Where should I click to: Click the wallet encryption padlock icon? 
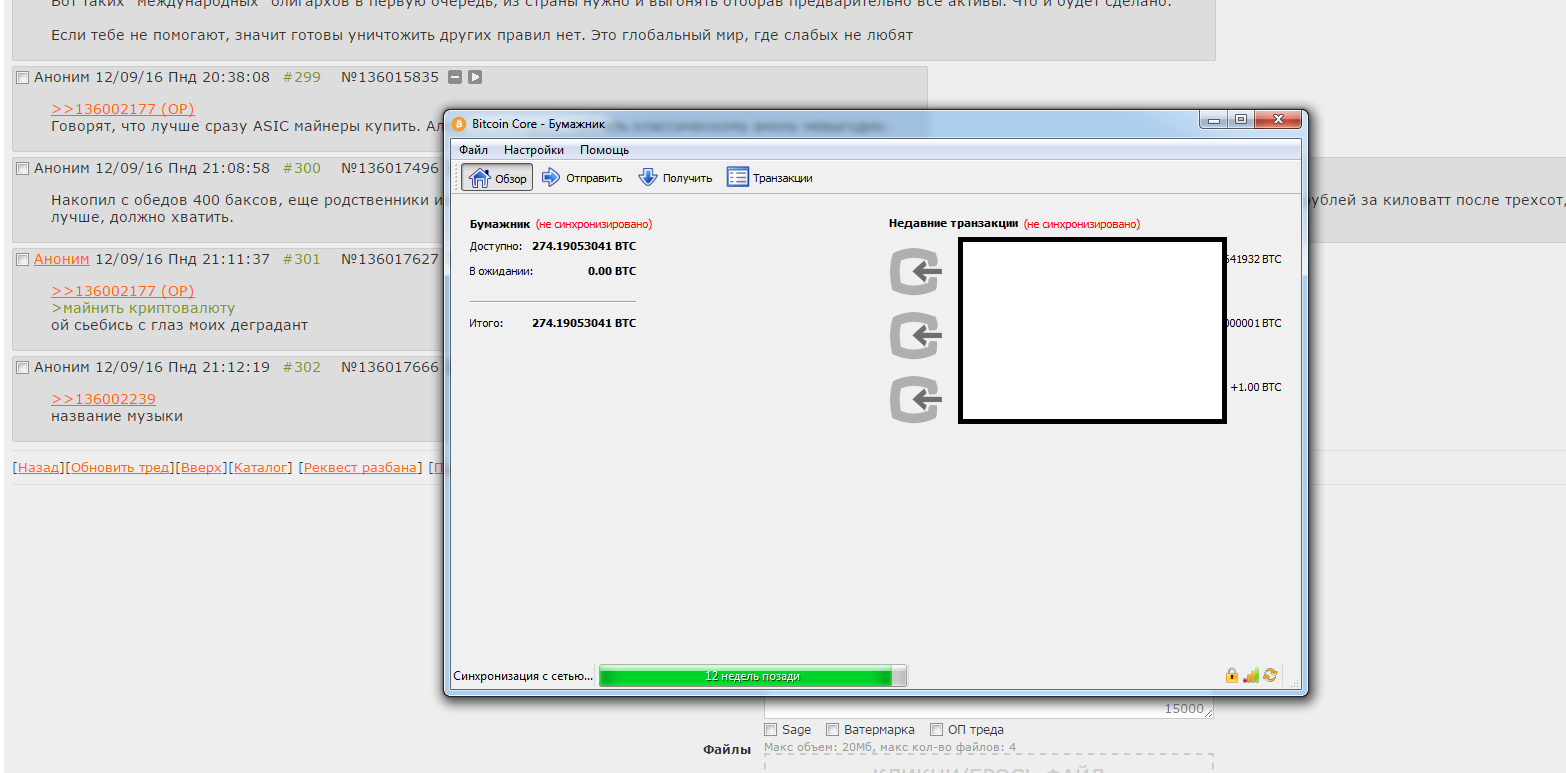1232,676
